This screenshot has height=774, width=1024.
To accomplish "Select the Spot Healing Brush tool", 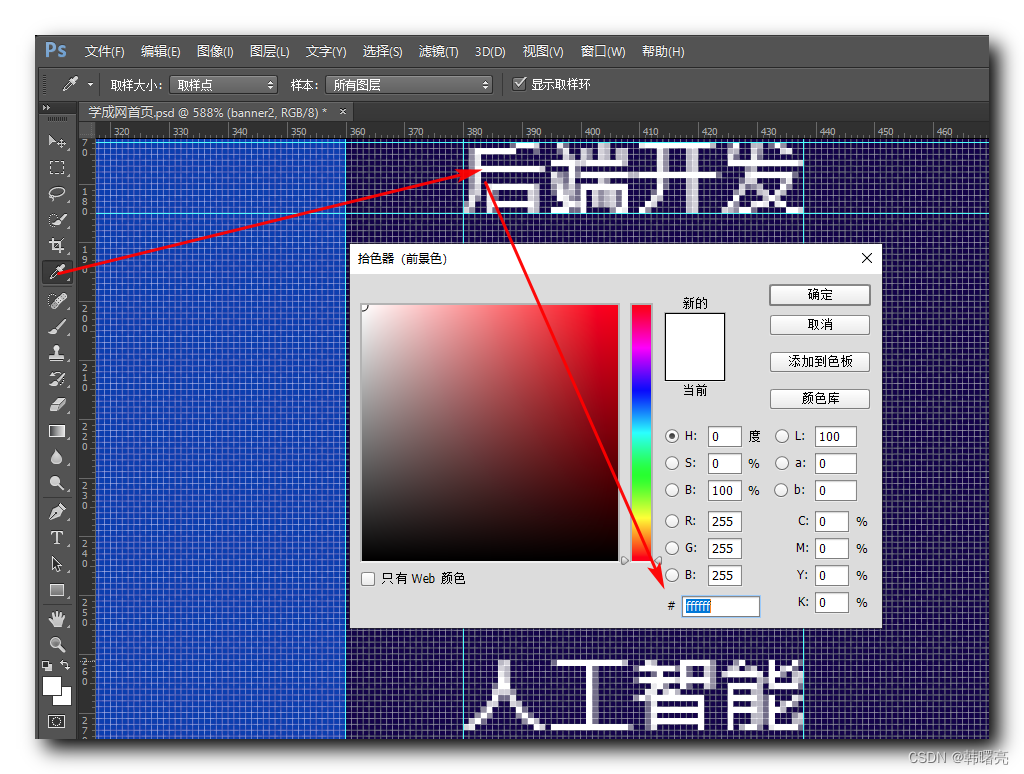I will 57,301.
